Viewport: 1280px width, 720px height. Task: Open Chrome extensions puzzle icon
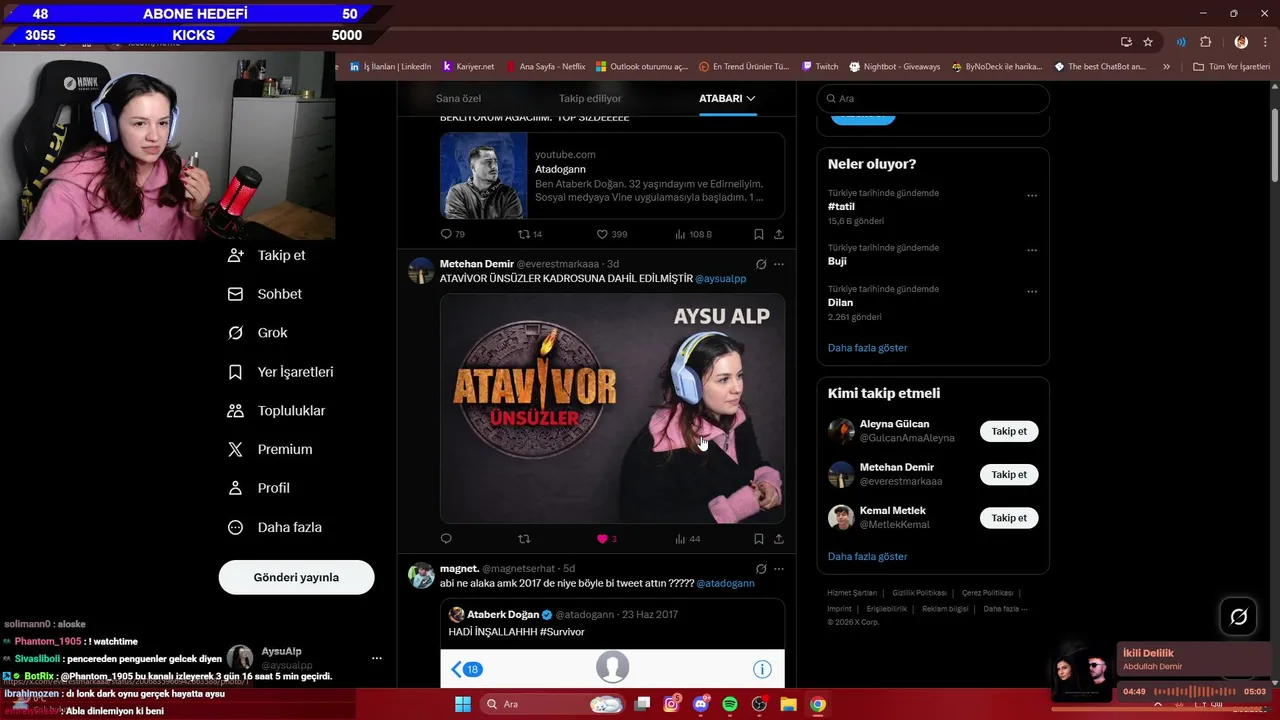[1205, 42]
